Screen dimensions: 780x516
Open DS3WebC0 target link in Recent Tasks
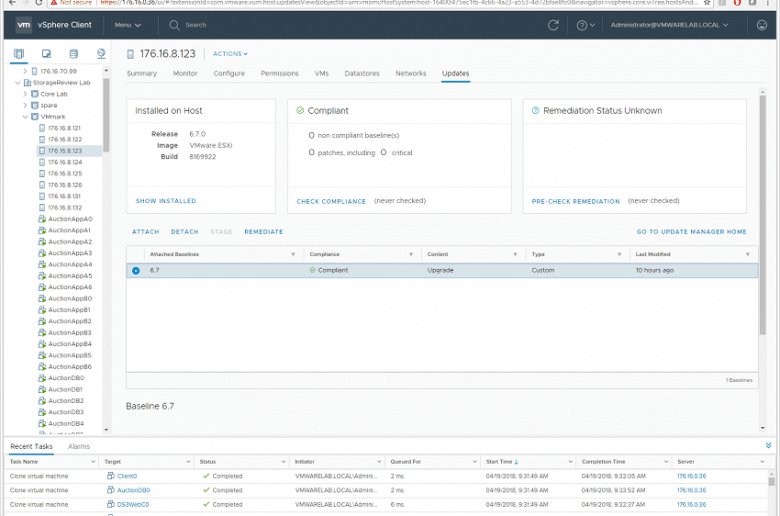coord(133,505)
